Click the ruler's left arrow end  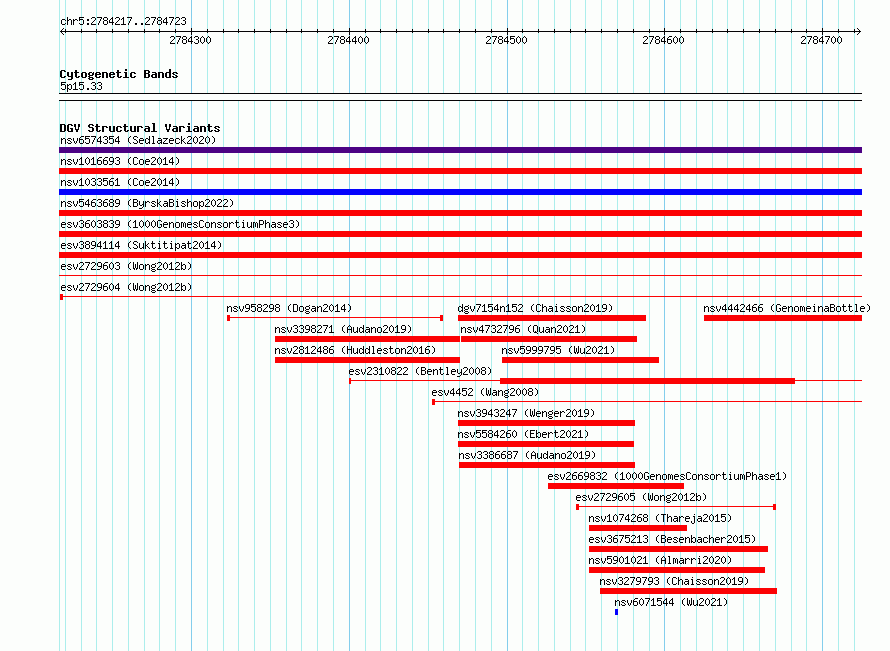[63, 31]
